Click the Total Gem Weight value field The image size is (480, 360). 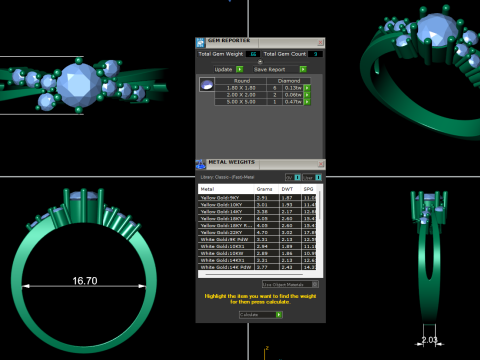(253, 54)
